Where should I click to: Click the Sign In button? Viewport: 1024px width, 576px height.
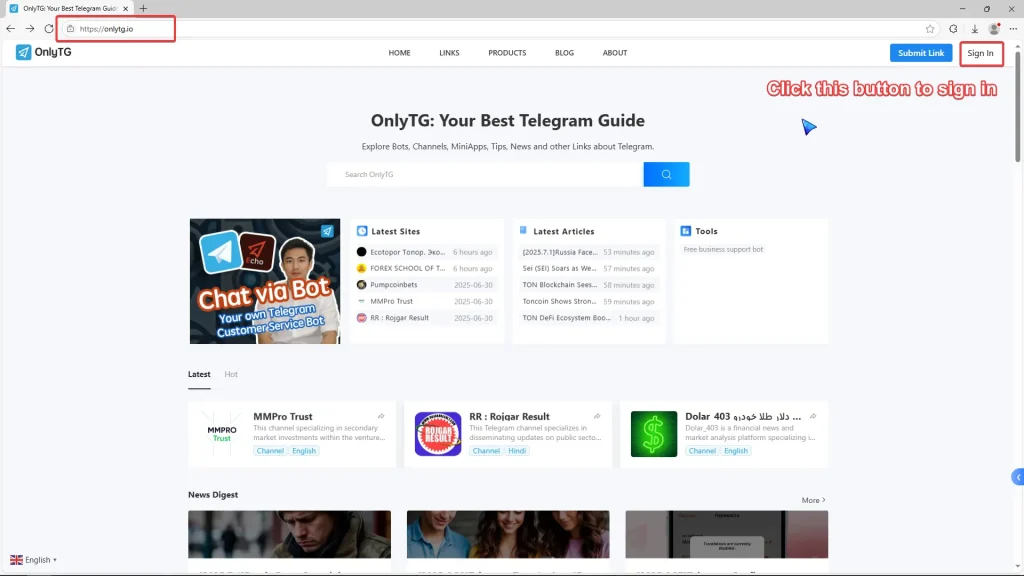click(x=980, y=53)
